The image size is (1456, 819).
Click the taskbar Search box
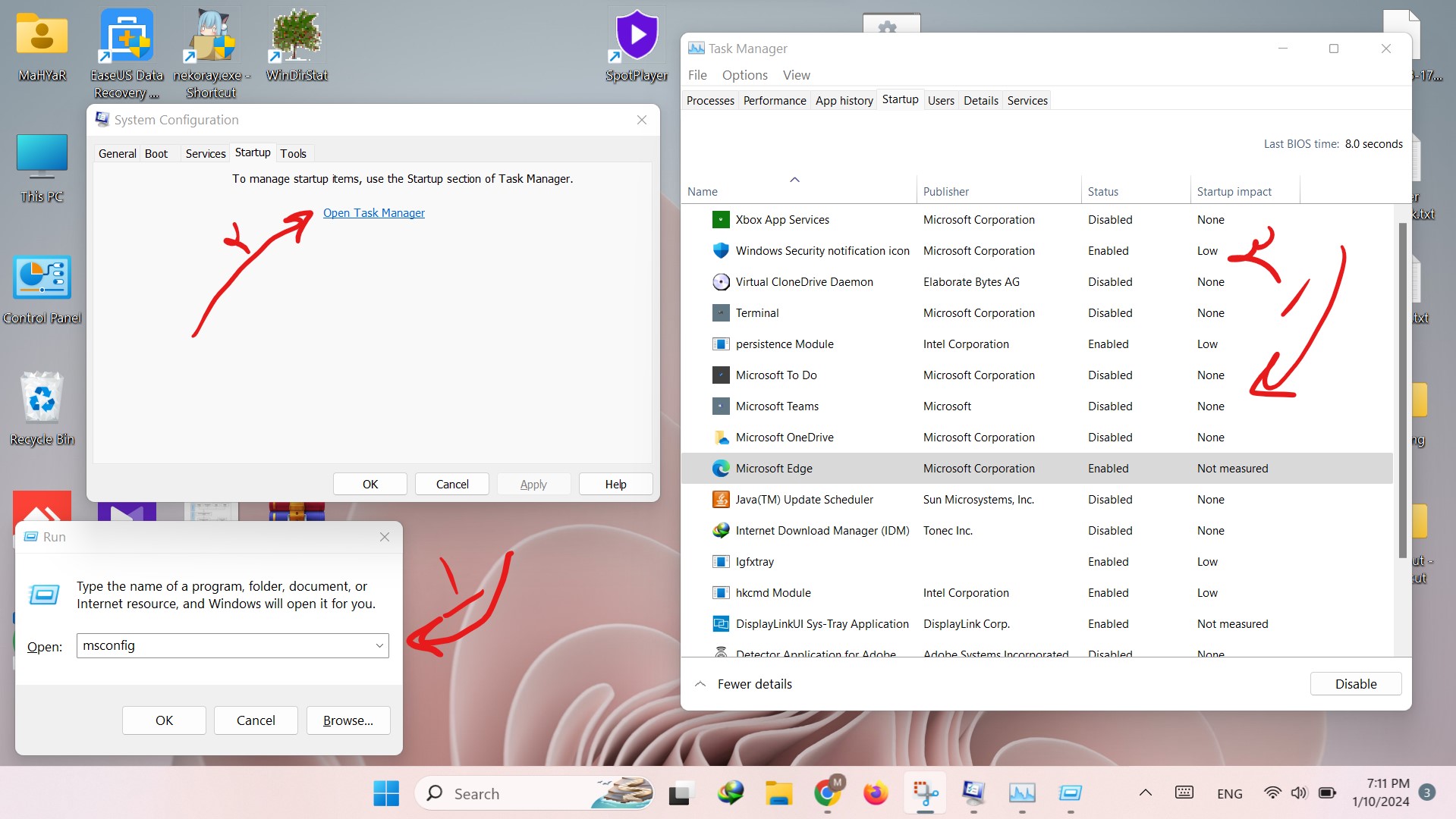click(x=534, y=794)
